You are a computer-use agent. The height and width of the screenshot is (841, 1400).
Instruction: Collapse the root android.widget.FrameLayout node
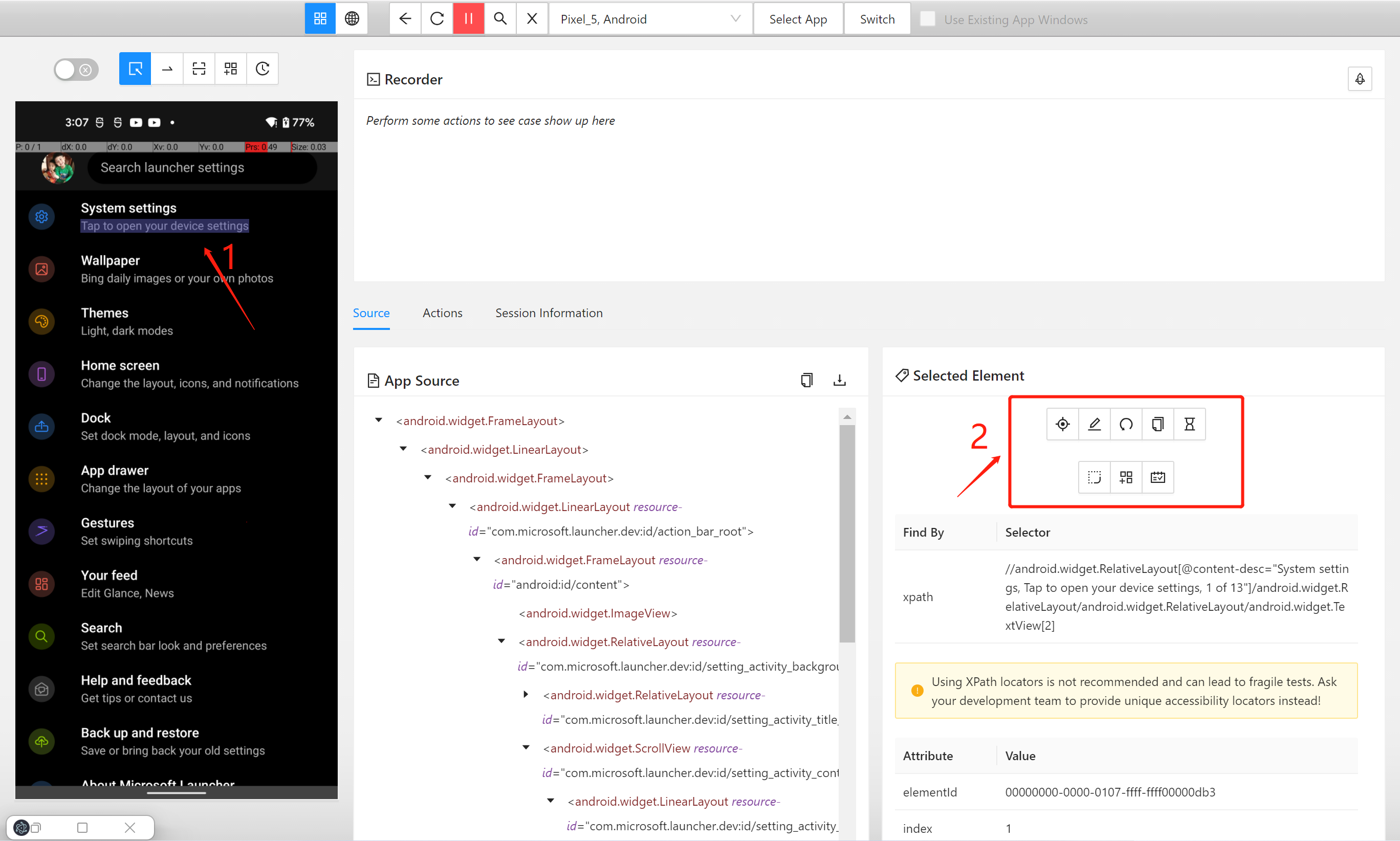pyautogui.click(x=379, y=420)
